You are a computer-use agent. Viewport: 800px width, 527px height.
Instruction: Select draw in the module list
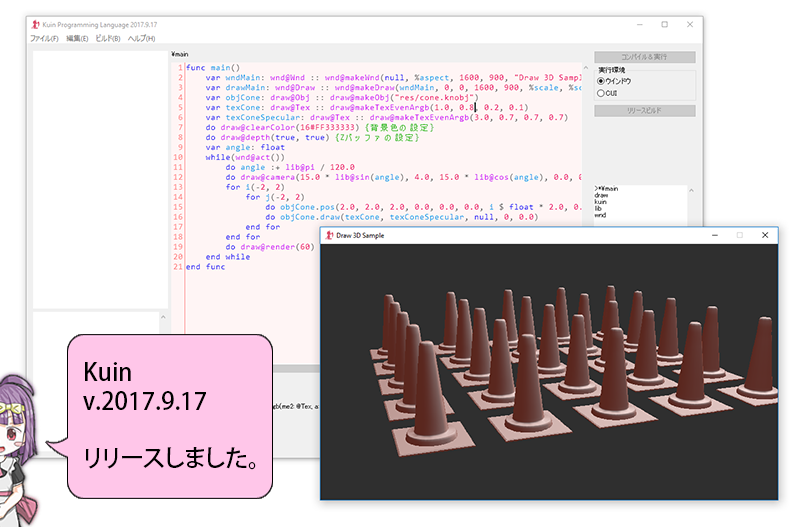[x=601, y=195]
